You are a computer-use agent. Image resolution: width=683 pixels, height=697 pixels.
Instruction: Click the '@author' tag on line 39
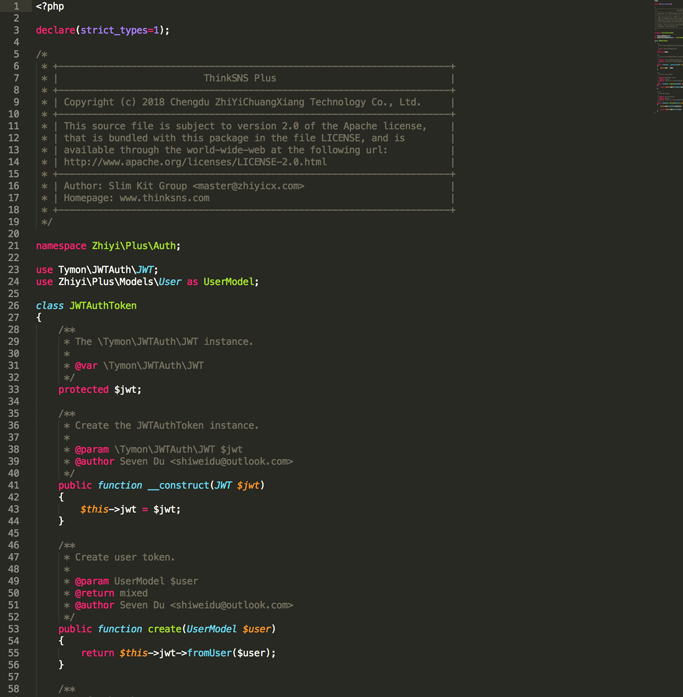94,461
